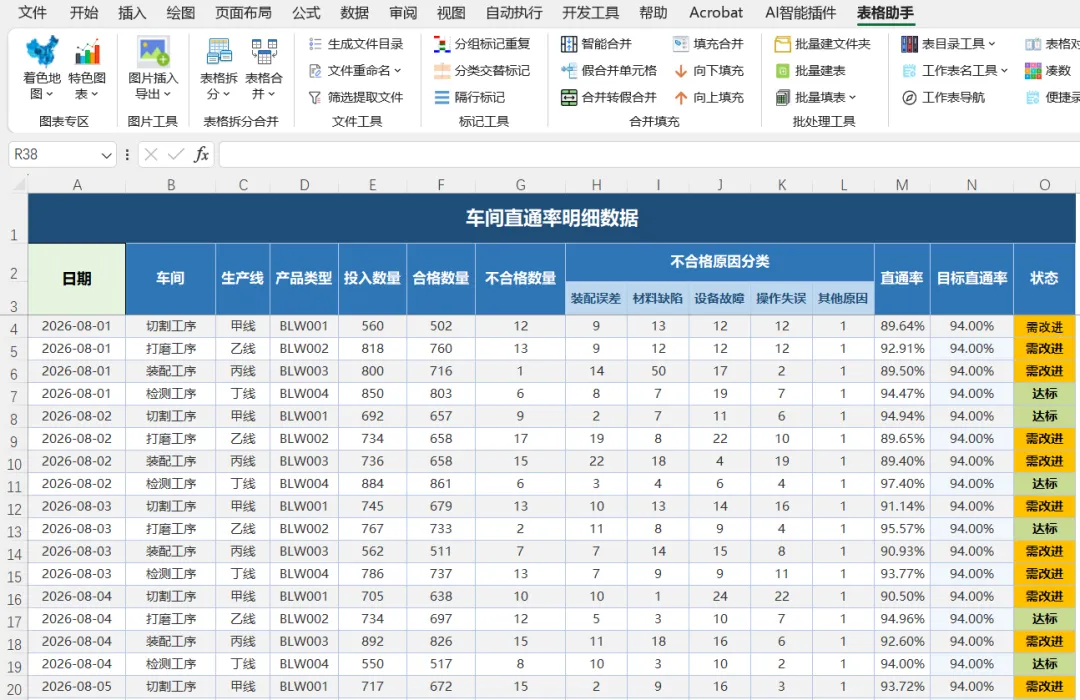Expand 表格拆分 dropdown chevron

[227, 94]
